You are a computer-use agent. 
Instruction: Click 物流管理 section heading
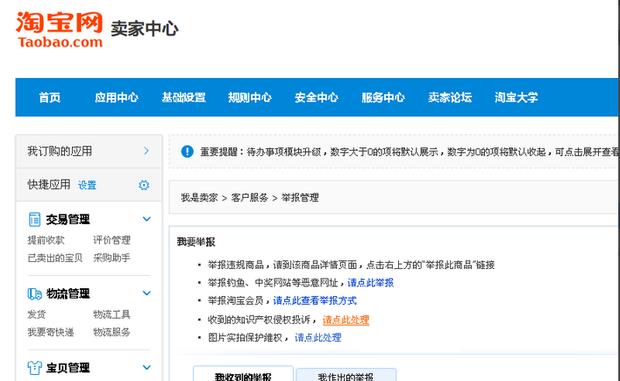point(68,294)
